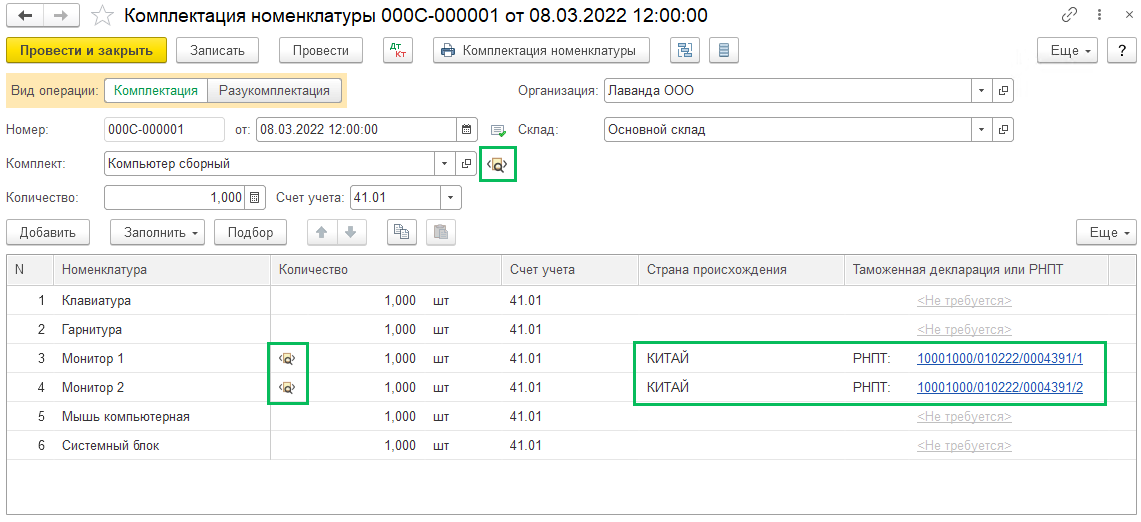Viewport: 1141px width, 522px height.
Task: Click Провести и закрыть button
Action: (87, 50)
